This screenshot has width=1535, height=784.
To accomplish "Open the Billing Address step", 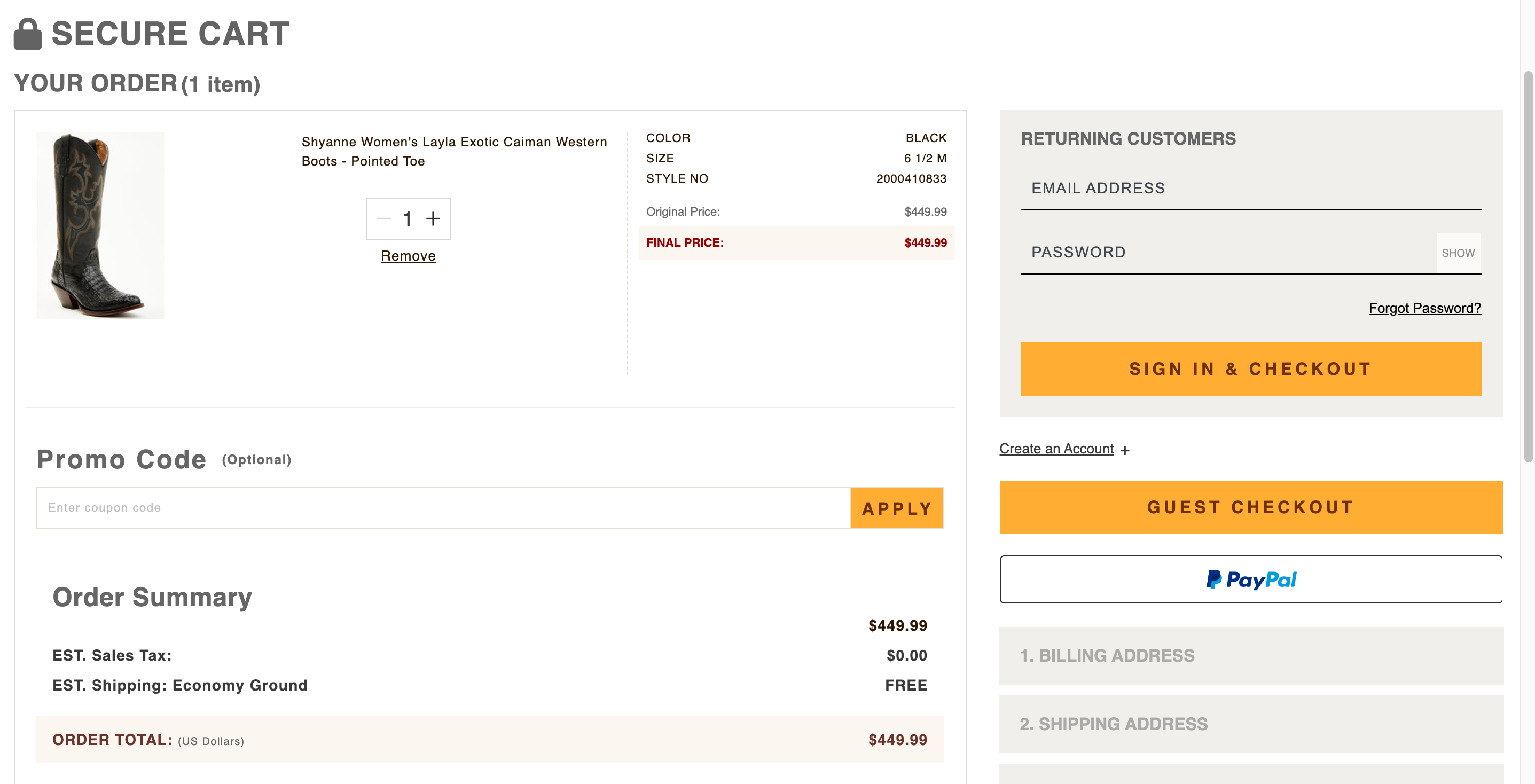I will click(1251, 655).
